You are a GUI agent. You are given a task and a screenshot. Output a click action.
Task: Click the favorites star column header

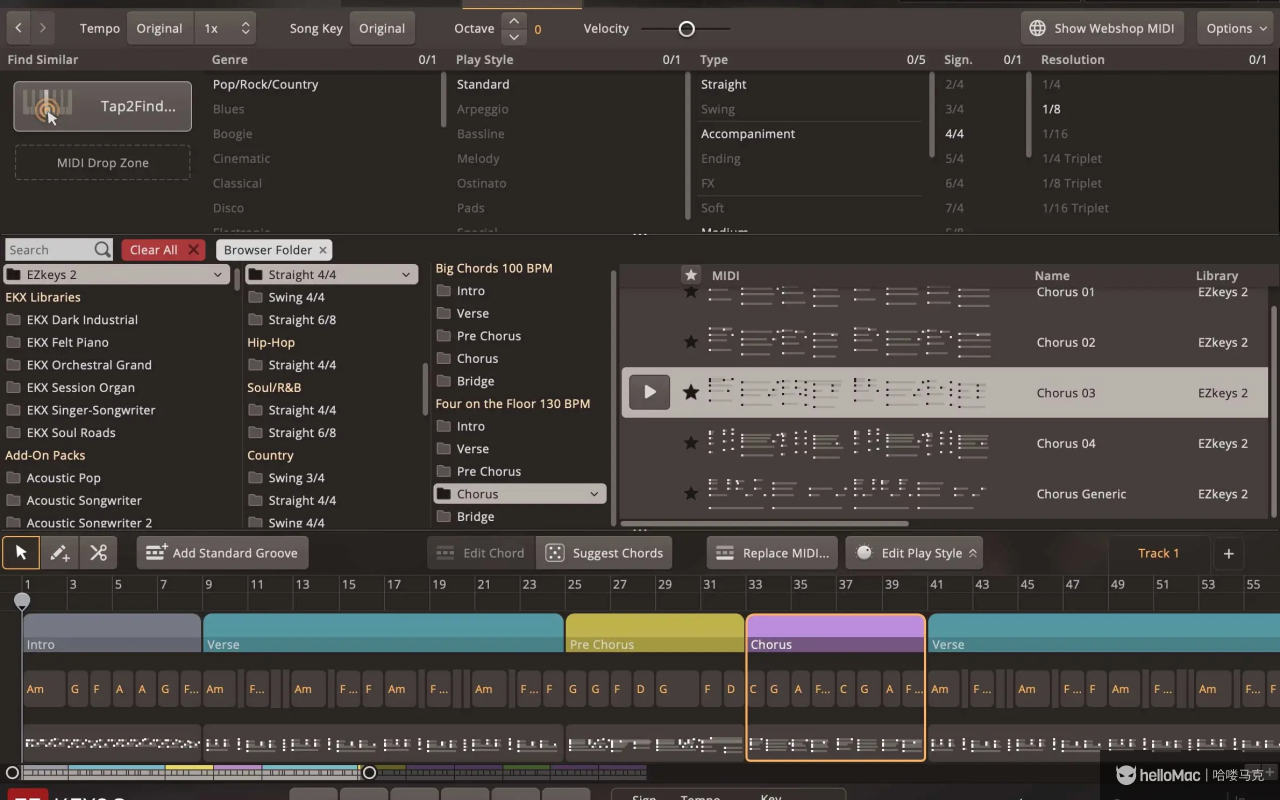690,275
